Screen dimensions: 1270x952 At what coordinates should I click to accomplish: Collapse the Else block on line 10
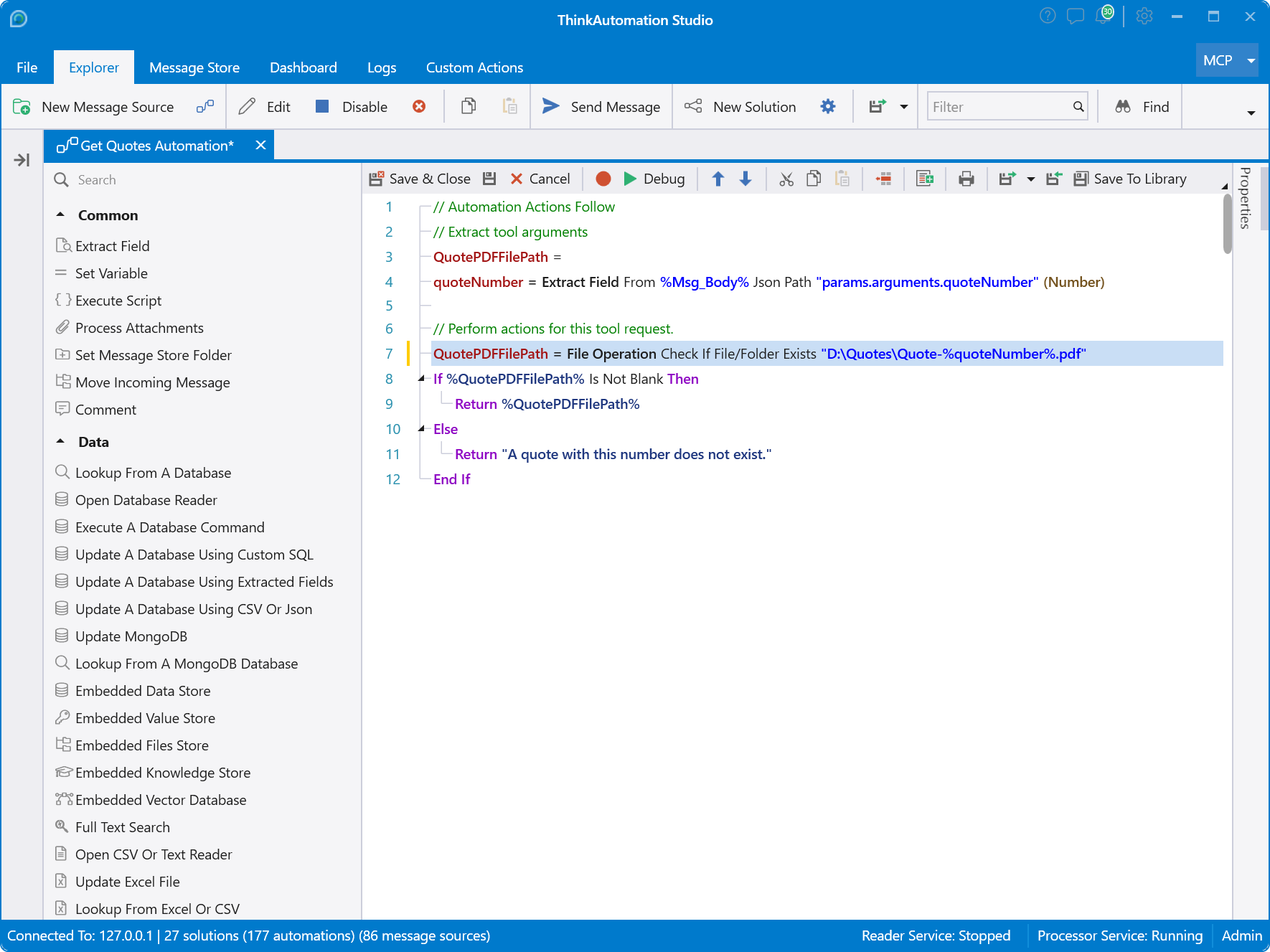click(x=421, y=429)
